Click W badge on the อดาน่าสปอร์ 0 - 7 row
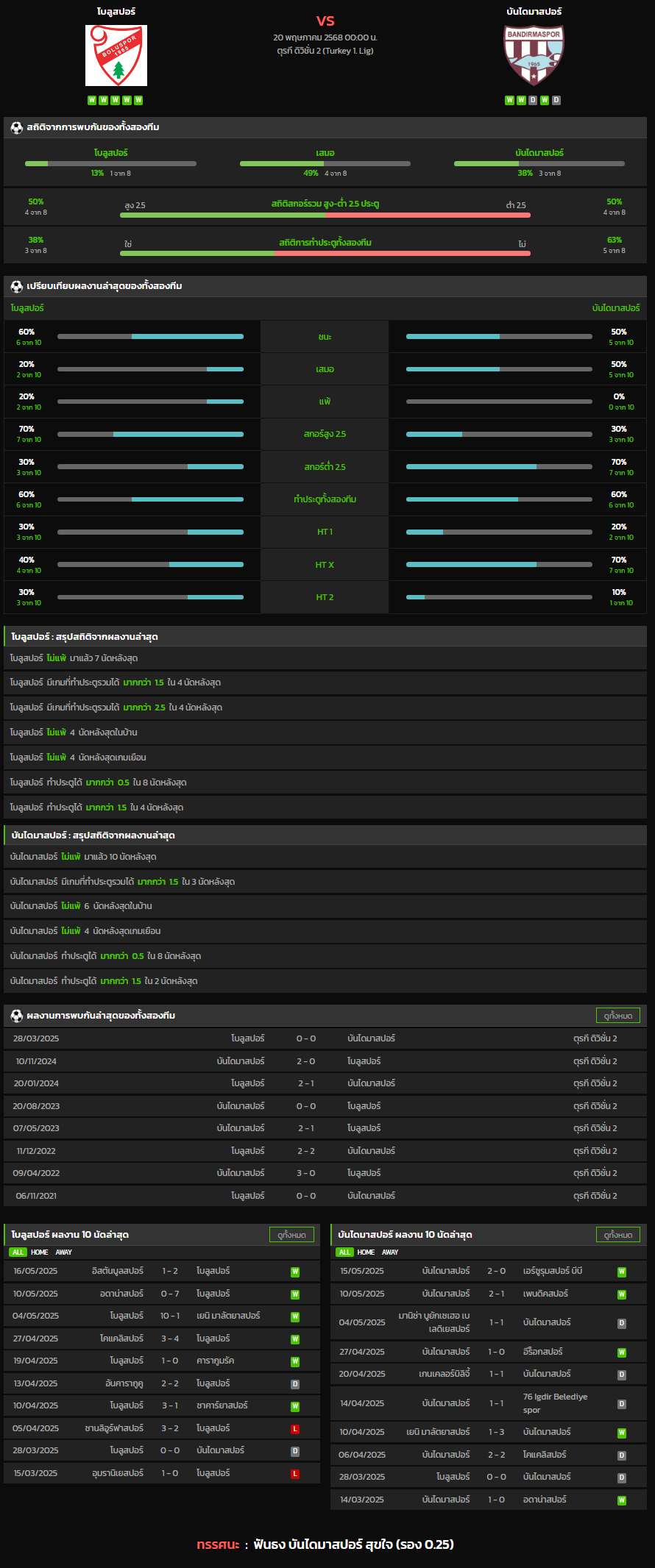This screenshot has height=1568, width=655. (x=295, y=1294)
